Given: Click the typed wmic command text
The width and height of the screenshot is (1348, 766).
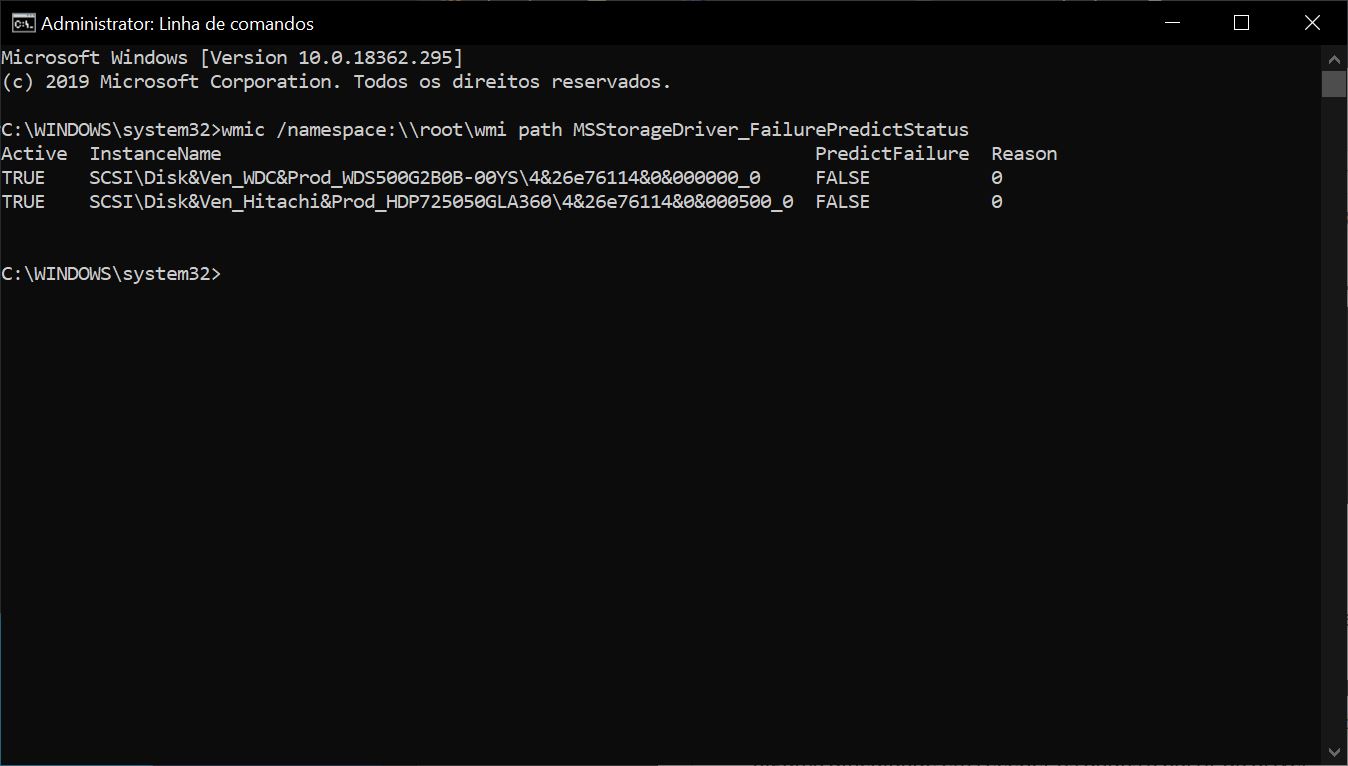Looking at the screenshot, I should (595, 130).
